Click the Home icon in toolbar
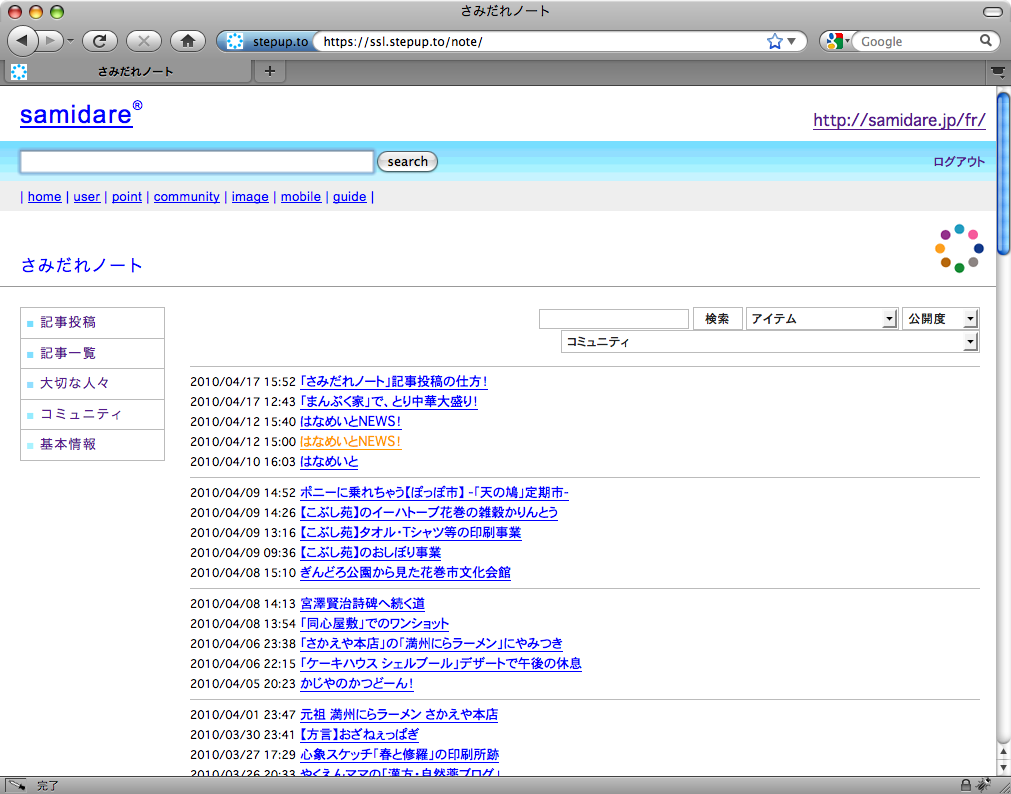The height and width of the screenshot is (794, 1011). (187, 41)
